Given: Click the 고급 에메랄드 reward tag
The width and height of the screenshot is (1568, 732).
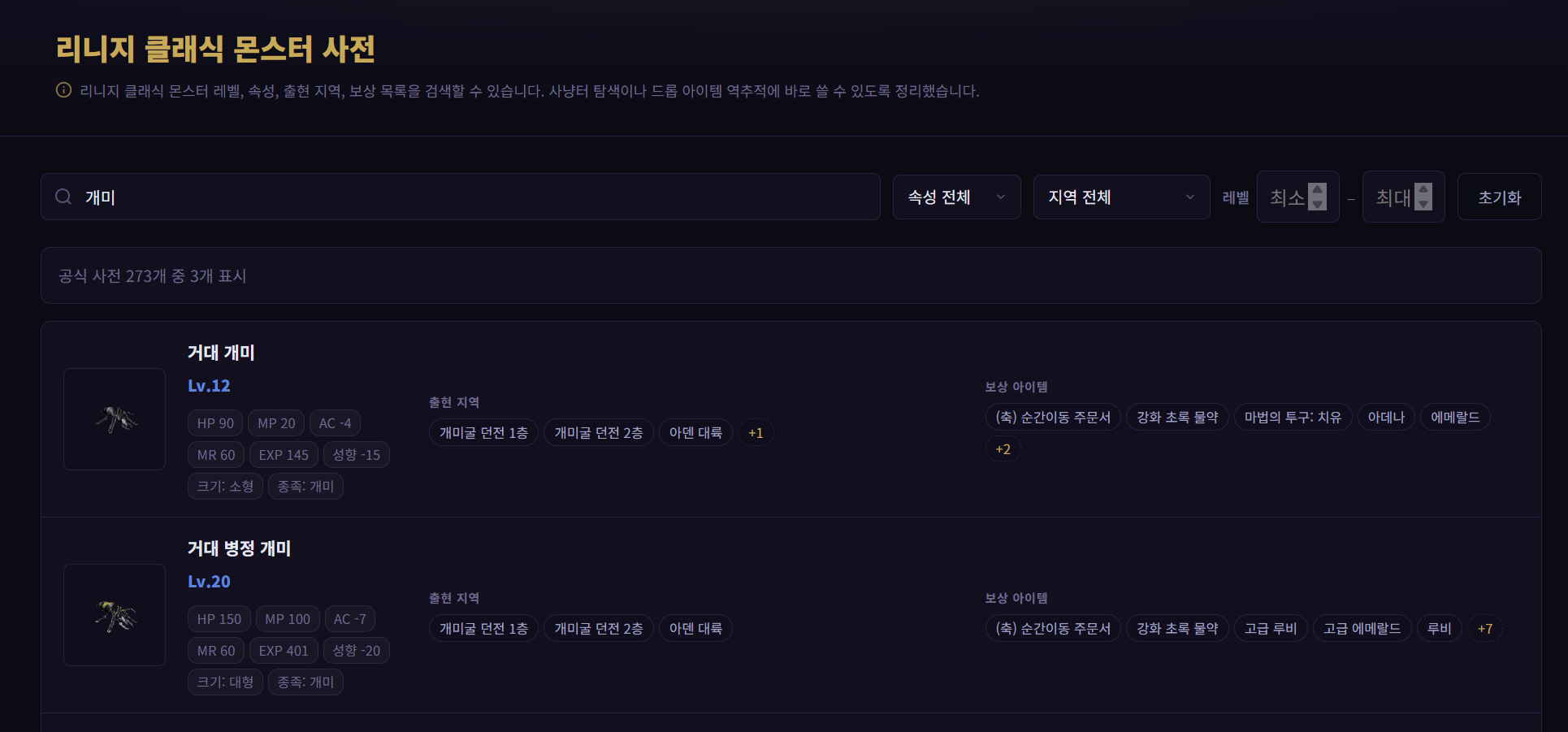Looking at the screenshot, I should click(1362, 629).
